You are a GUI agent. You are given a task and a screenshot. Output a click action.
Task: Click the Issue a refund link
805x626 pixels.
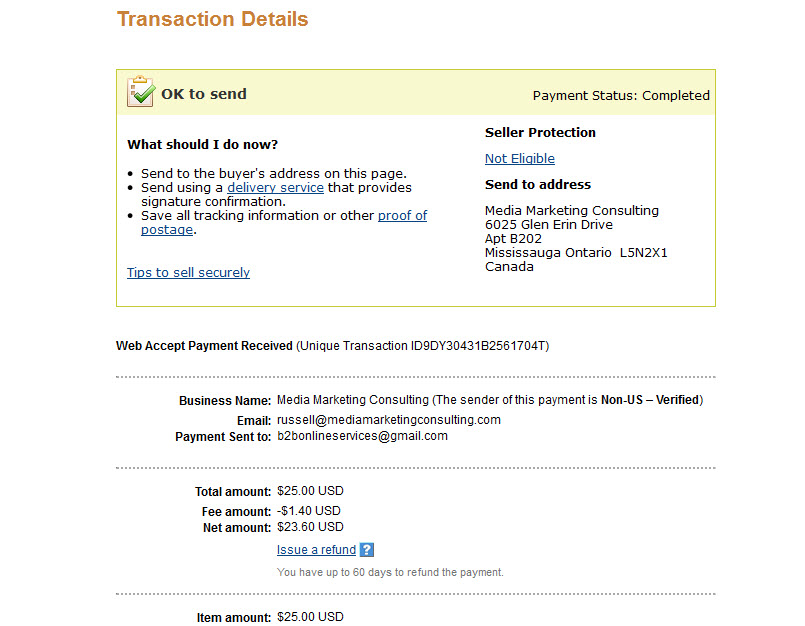coord(316,549)
